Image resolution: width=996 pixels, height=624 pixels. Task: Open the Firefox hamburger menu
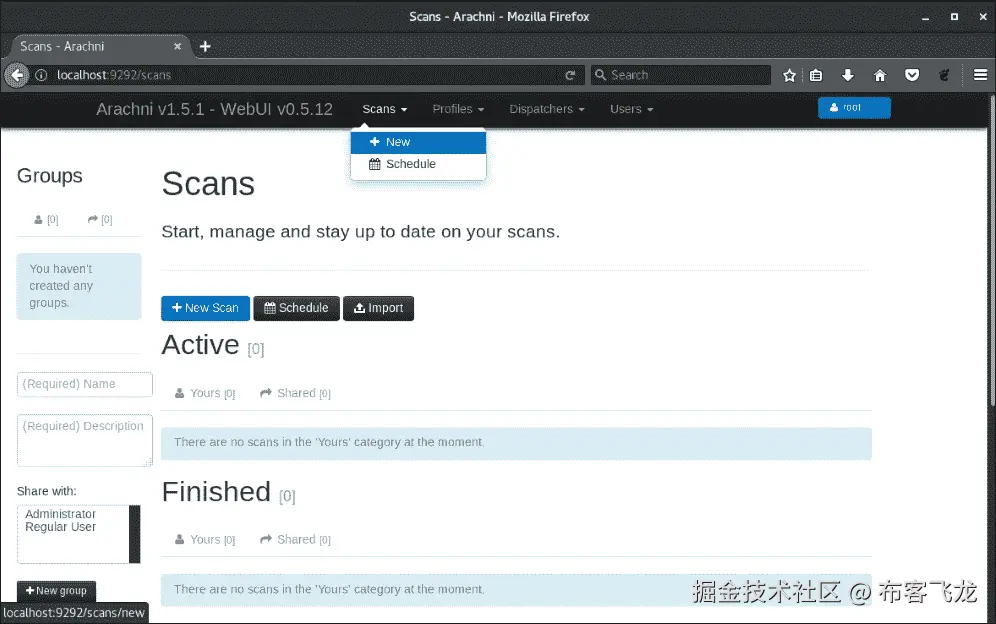980,75
